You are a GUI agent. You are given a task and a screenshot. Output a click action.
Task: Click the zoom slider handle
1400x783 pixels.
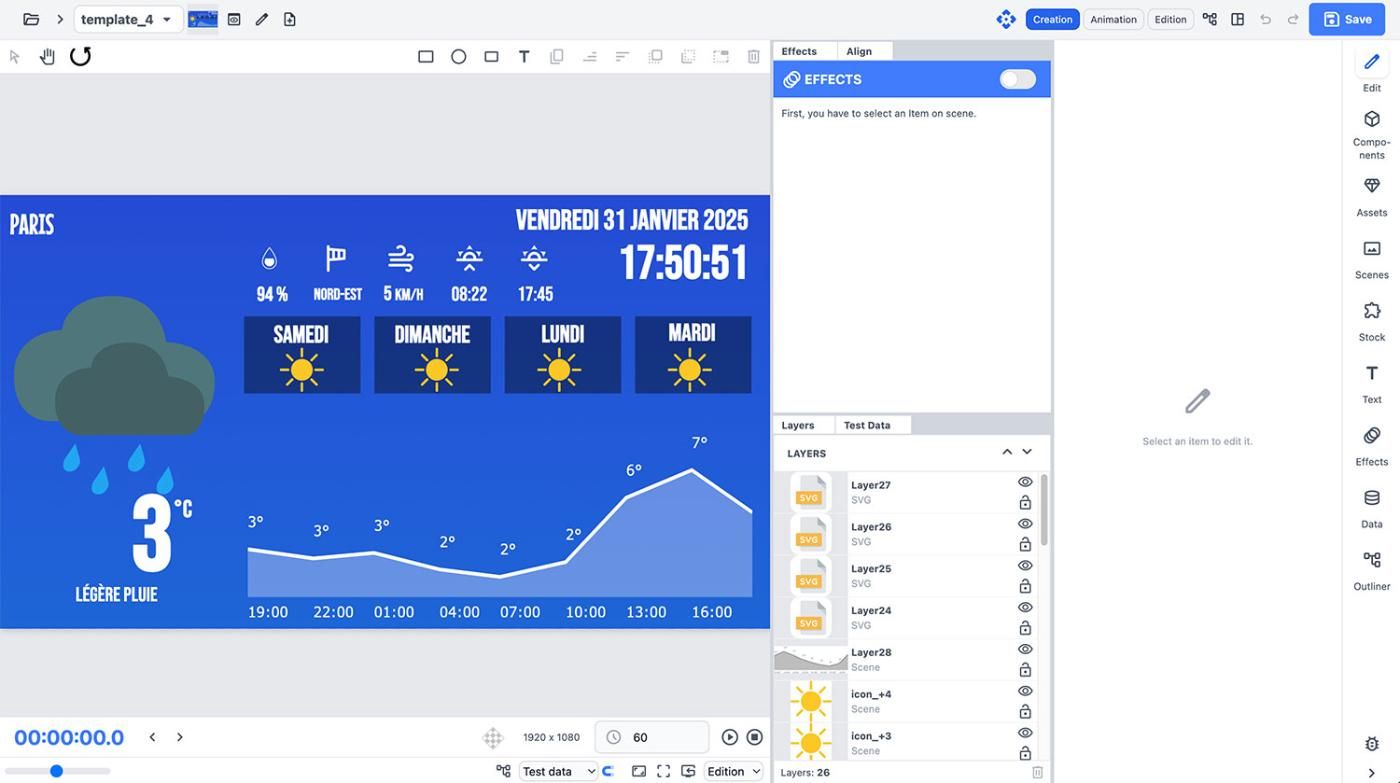click(57, 771)
